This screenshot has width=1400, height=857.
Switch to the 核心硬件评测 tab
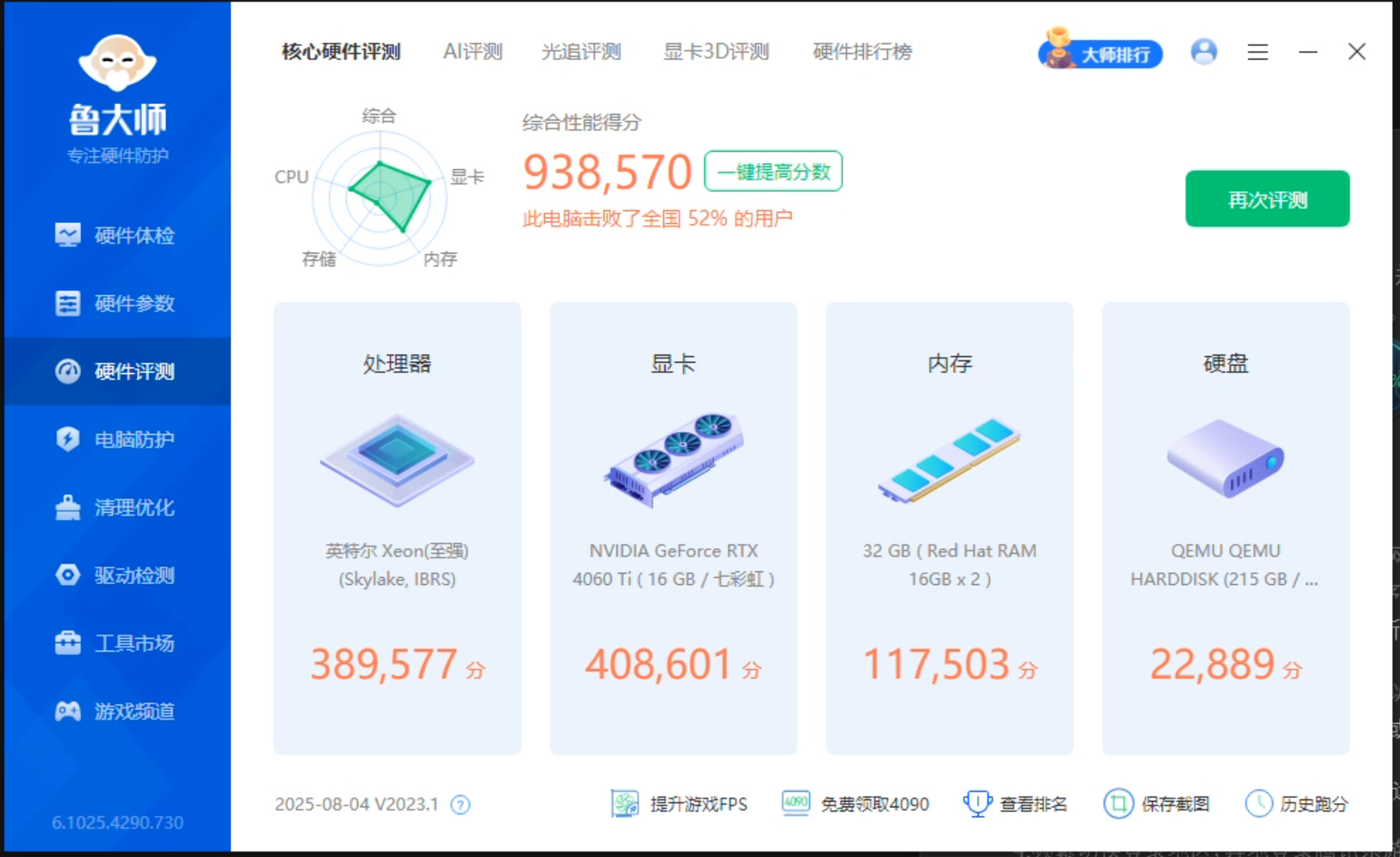pyautogui.click(x=341, y=52)
